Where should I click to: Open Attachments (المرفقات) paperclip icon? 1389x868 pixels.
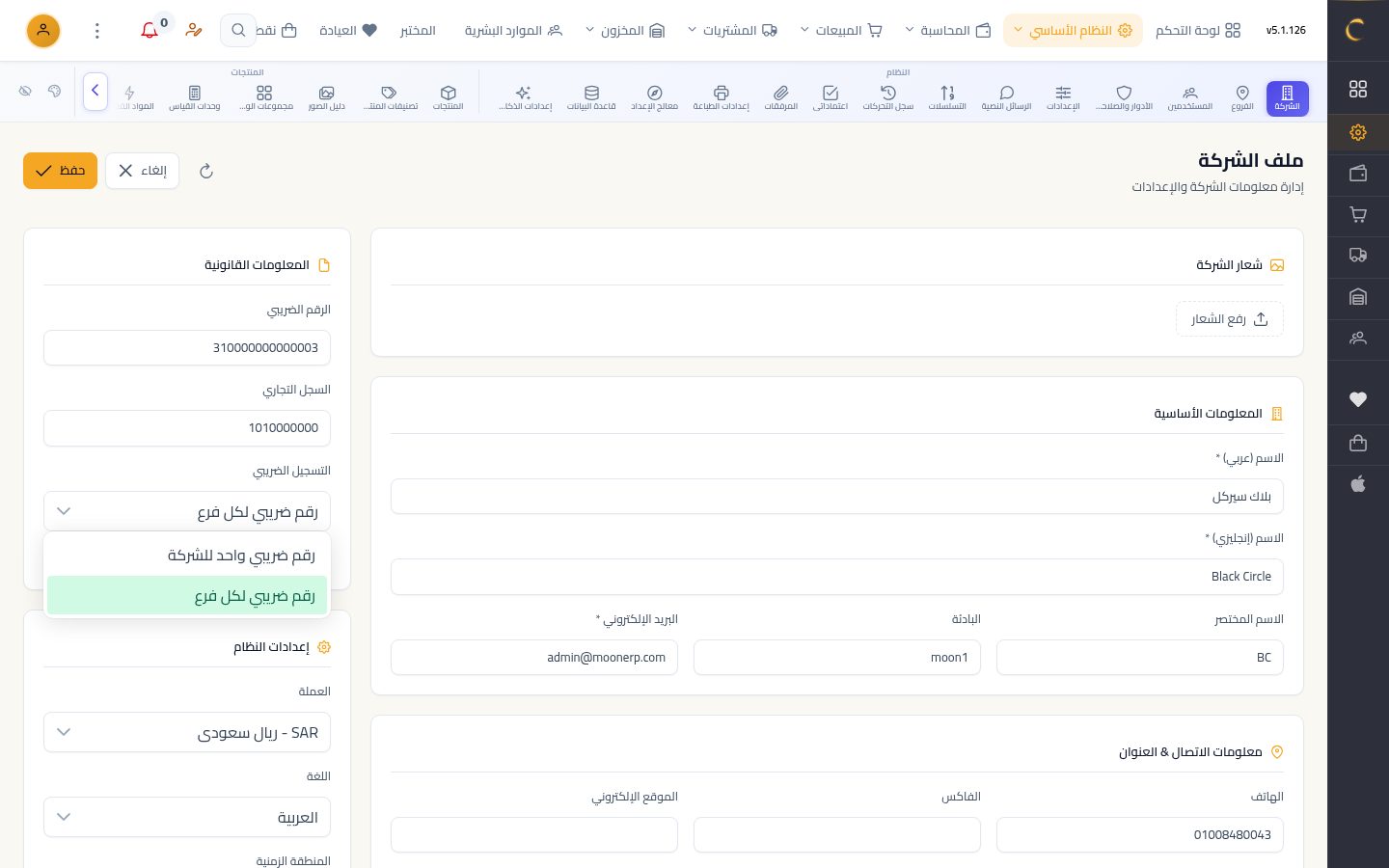tap(781, 97)
